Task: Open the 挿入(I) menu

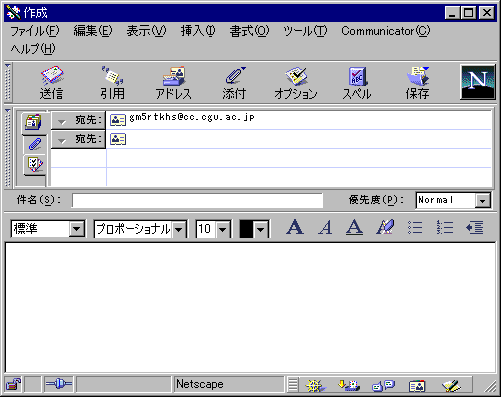Action: tap(198, 31)
